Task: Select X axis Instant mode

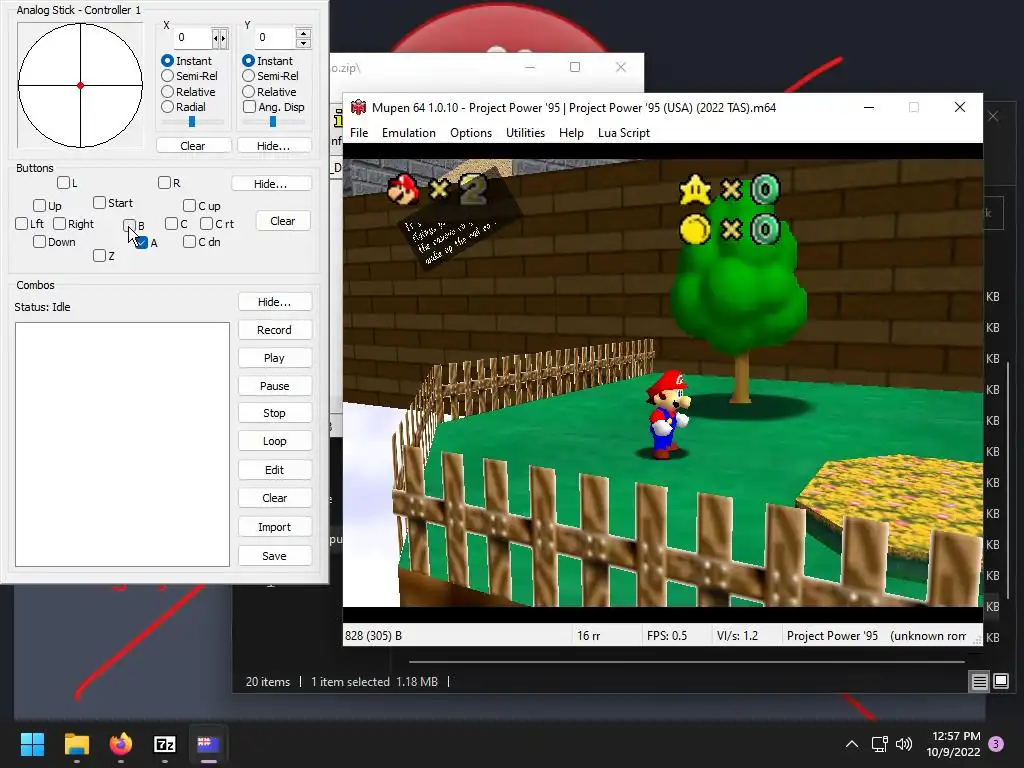Action: [x=167, y=61]
